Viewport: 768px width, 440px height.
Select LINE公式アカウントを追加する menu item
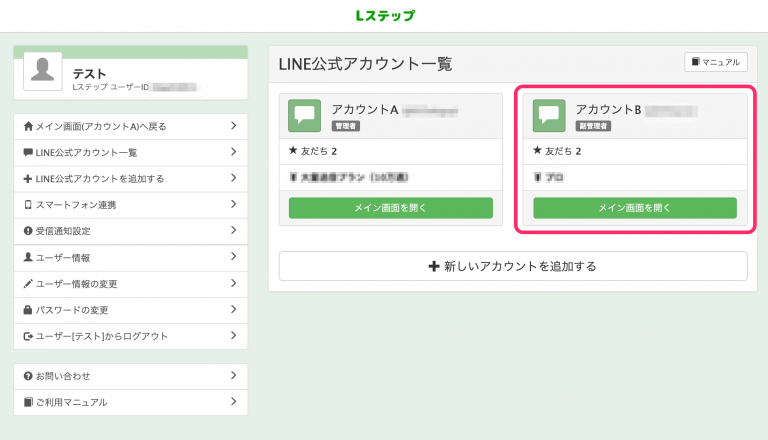pos(130,179)
